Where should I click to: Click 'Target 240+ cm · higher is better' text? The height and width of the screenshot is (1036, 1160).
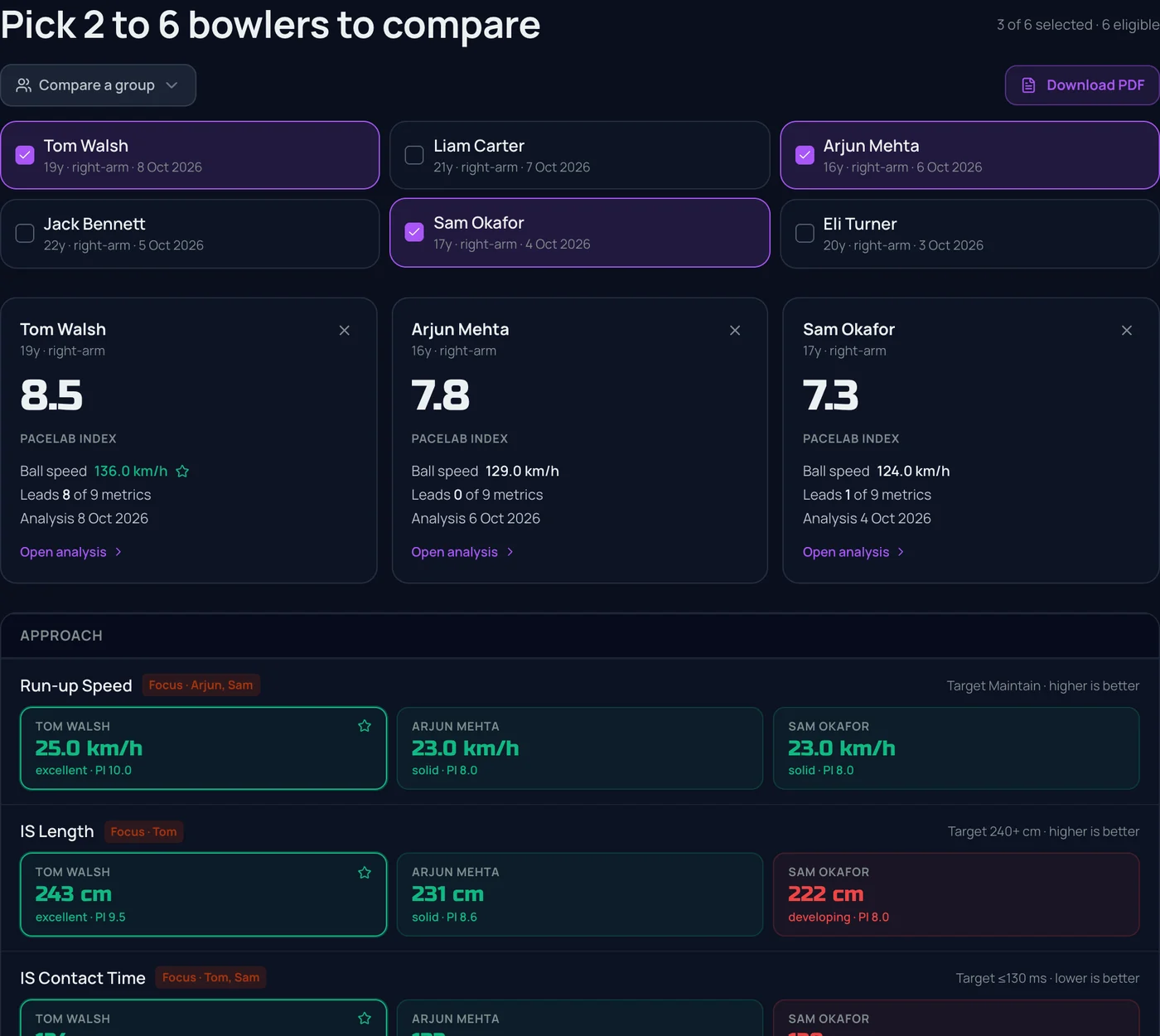[x=1044, y=831]
